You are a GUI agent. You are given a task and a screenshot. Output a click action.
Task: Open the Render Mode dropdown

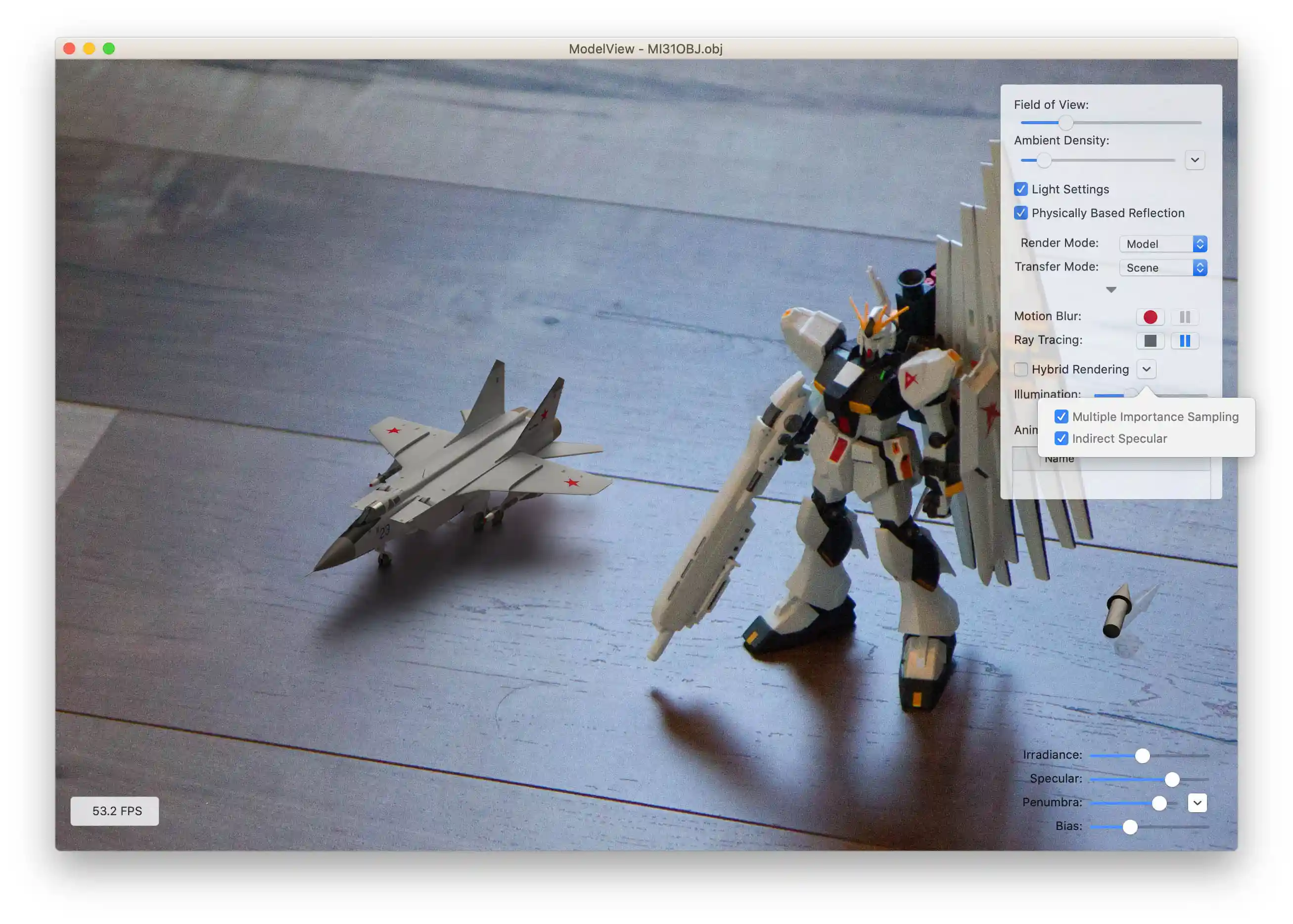[x=1163, y=244]
